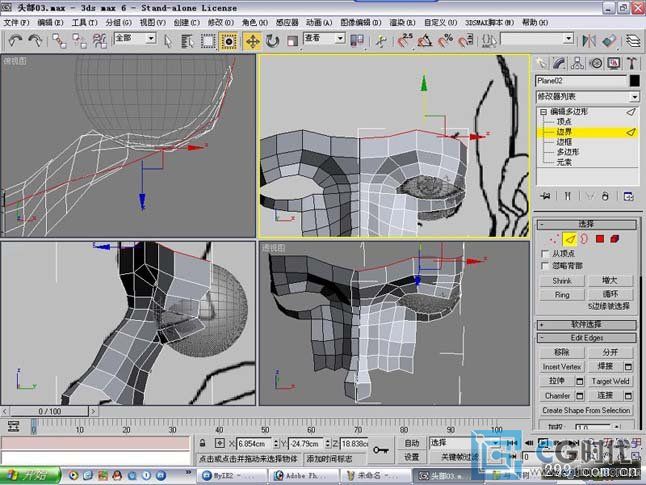
Task: Click the Ring button
Action: [x=562, y=295]
